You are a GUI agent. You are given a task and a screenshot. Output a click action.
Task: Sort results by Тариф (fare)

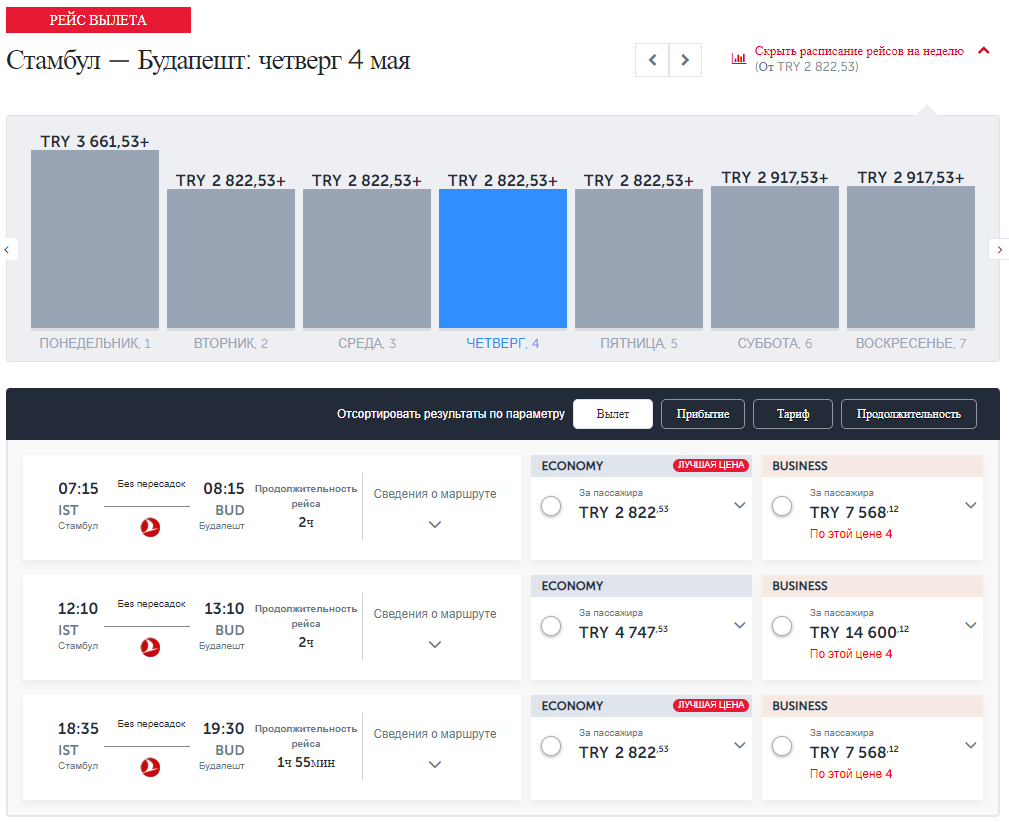coord(792,414)
